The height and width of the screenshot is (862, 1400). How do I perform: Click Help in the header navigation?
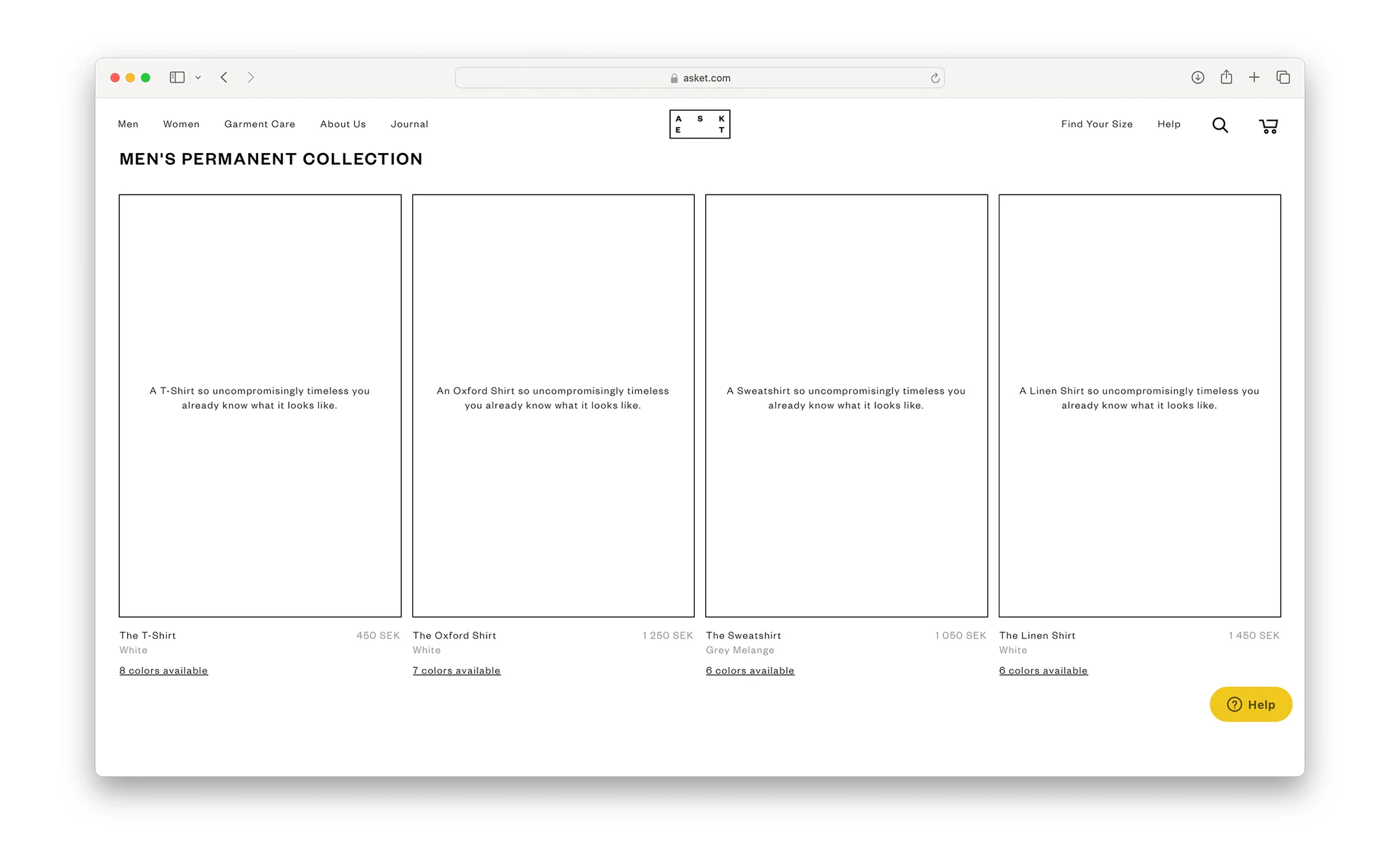[x=1169, y=124]
